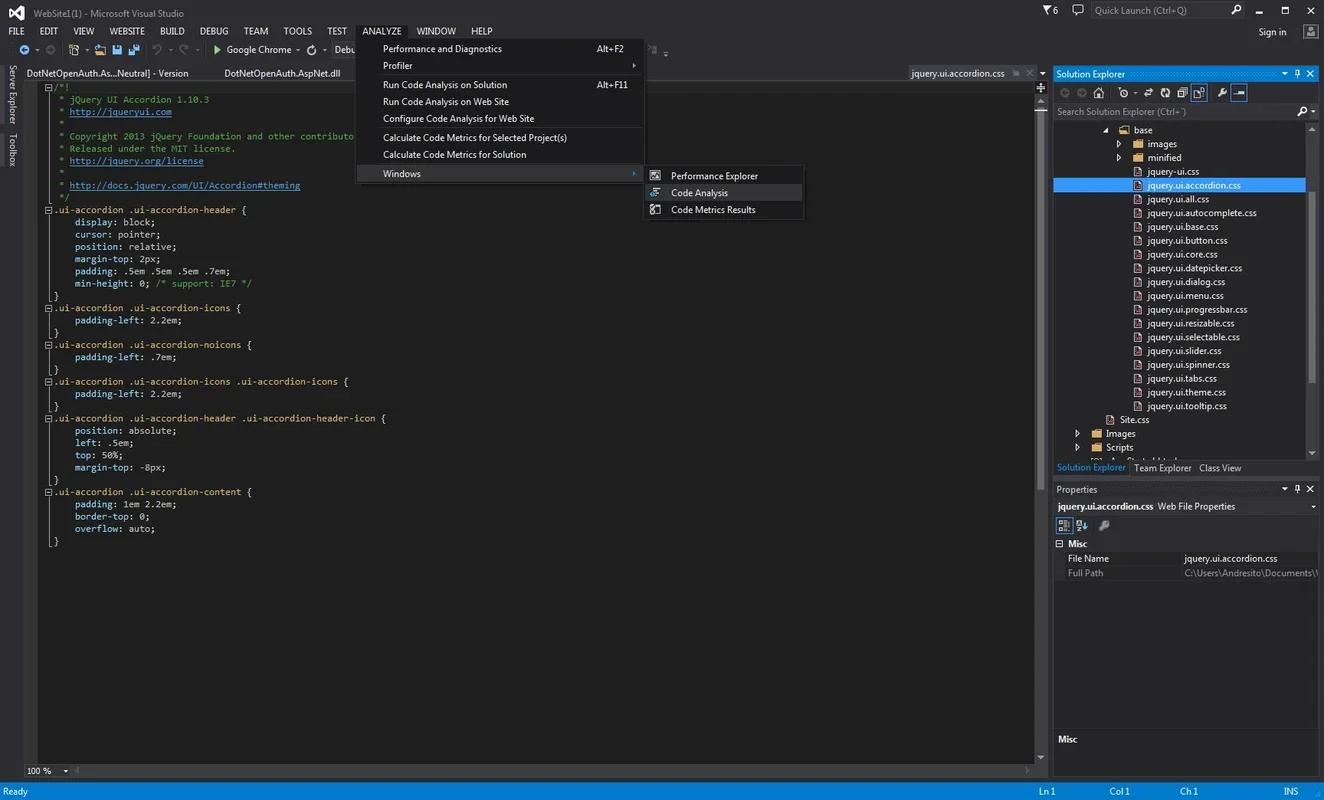Toggle Show All Files in Solution Explorer
This screenshot has width=1324, height=800.
tap(1199, 93)
